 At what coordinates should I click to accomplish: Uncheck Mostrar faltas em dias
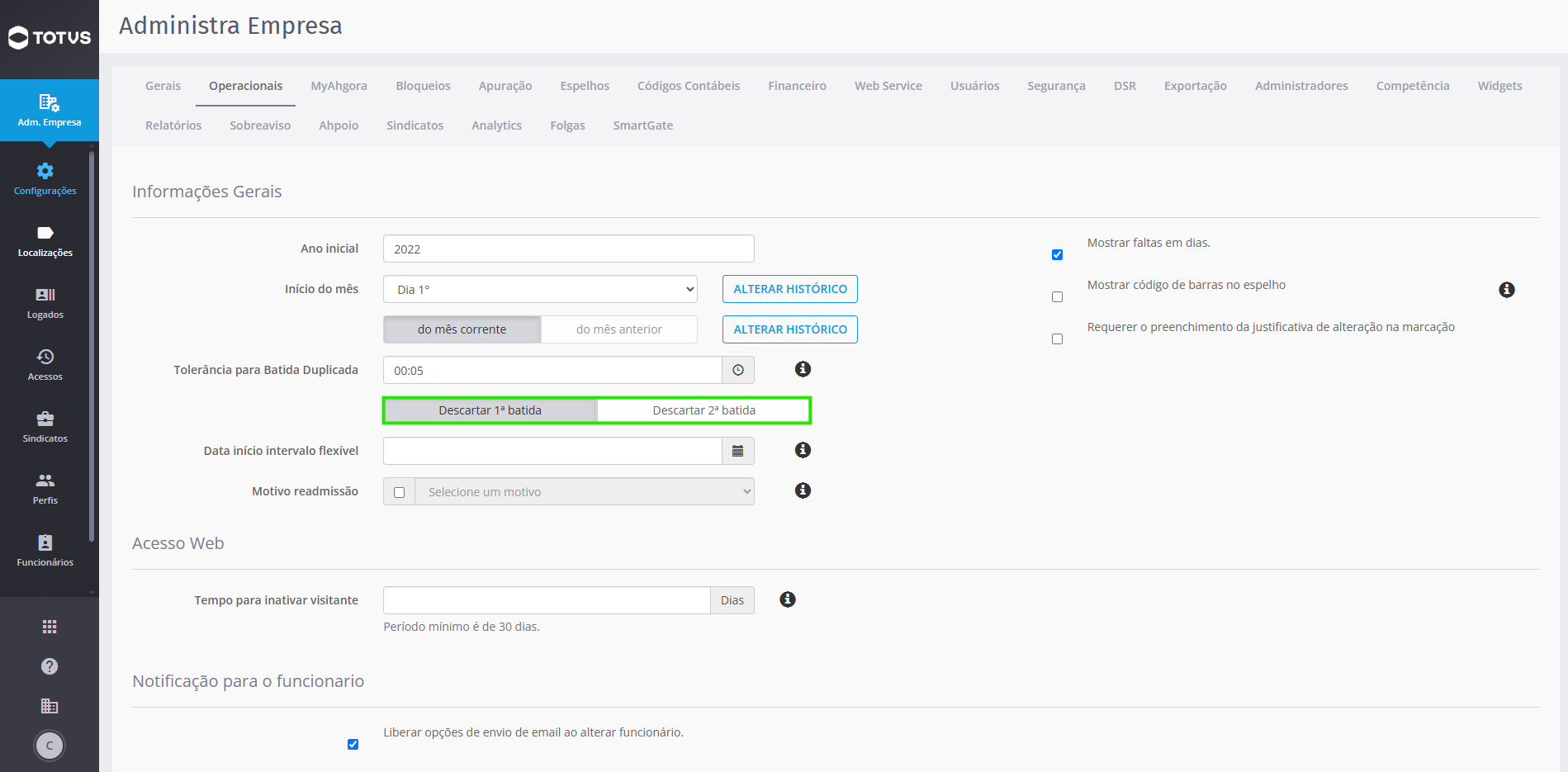1057,254
